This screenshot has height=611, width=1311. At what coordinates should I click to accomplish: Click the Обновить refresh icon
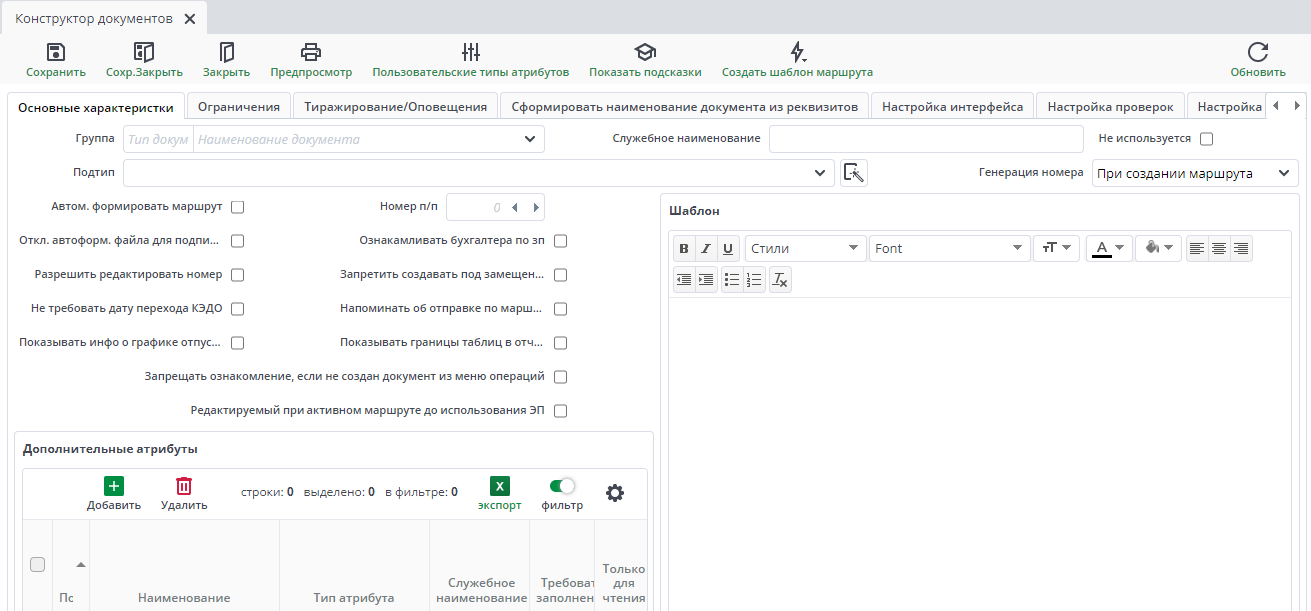click(x=1258, y=53)
